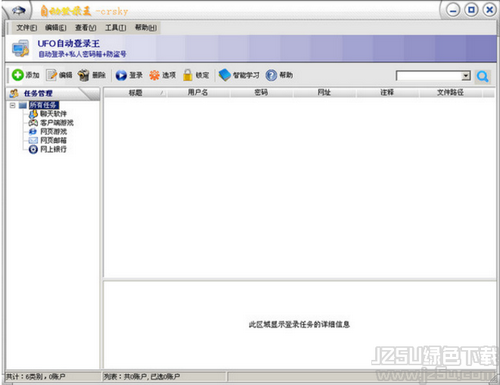Click the status text 共计: 6类别, 0账户
This screenshot has width=500, height=385.
click(x=36, y=377)
